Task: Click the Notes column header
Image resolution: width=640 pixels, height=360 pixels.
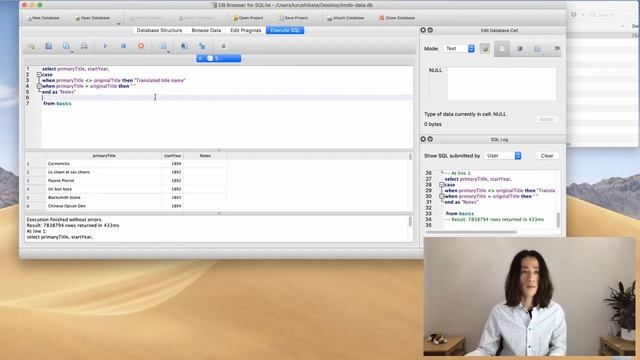Action: pyautogui.click(x=205, y=156)
